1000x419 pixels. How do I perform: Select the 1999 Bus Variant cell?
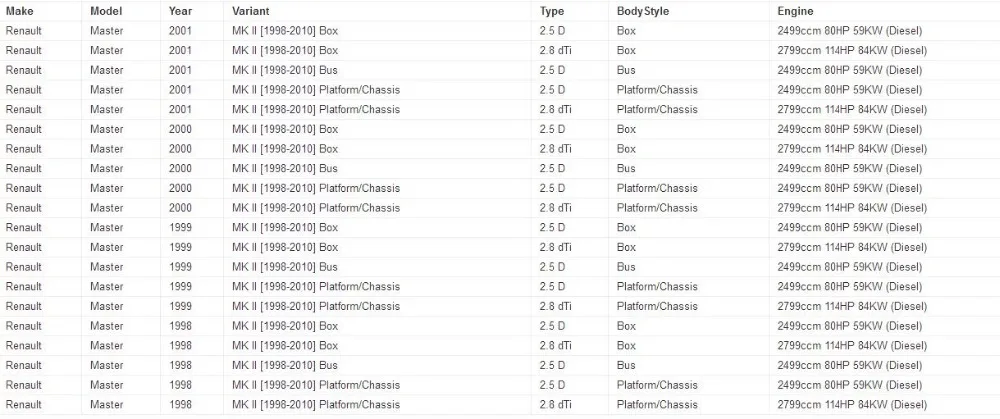(378, 267)
